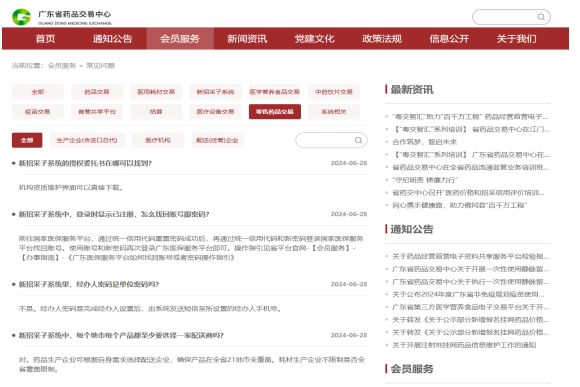Open the 关于我们 menu item
The width and height of the screenshot is (580, 387).
coord(516,38)
